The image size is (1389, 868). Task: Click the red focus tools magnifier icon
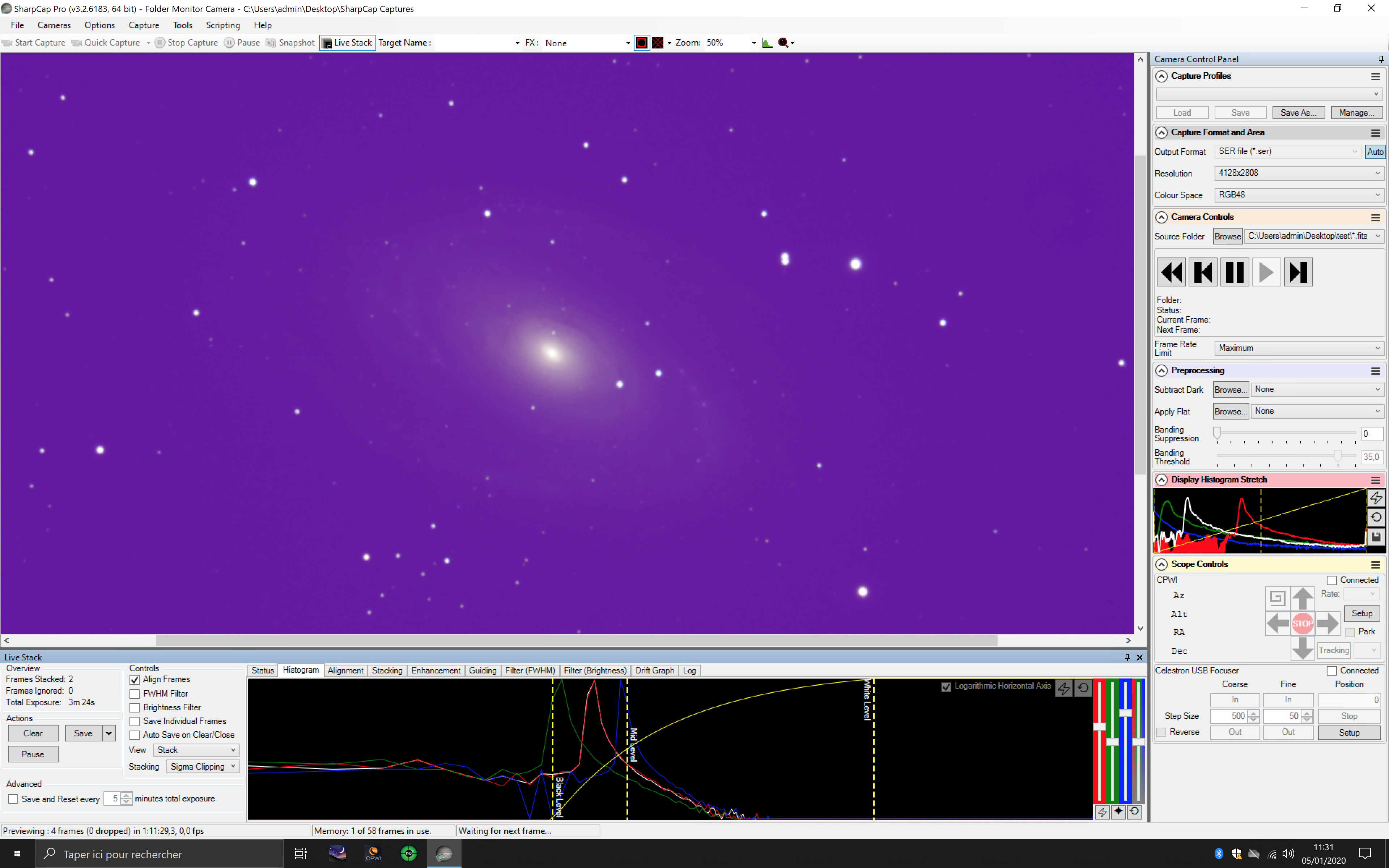pos(783,42)
